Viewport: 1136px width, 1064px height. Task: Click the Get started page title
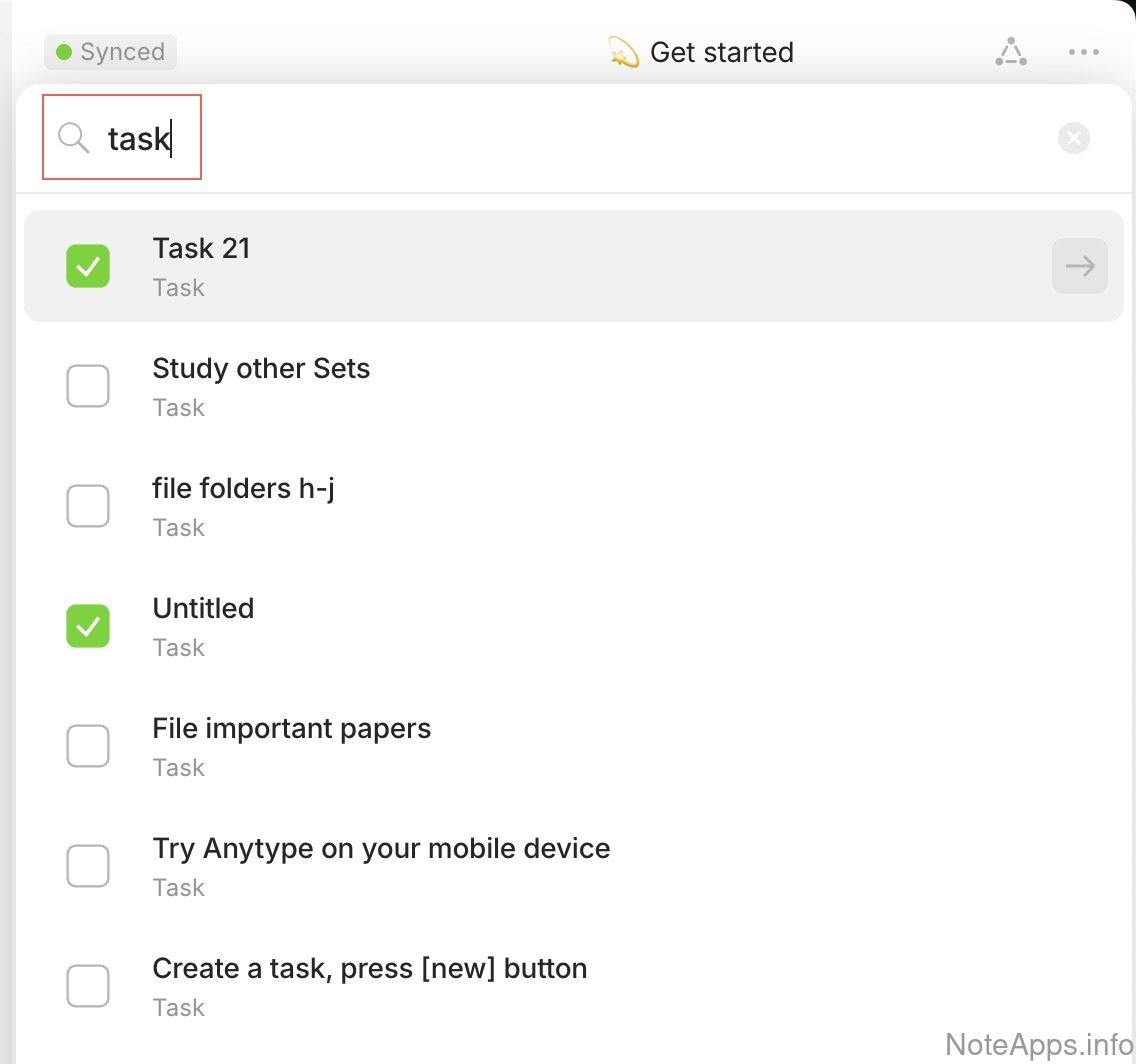(721, 52)
